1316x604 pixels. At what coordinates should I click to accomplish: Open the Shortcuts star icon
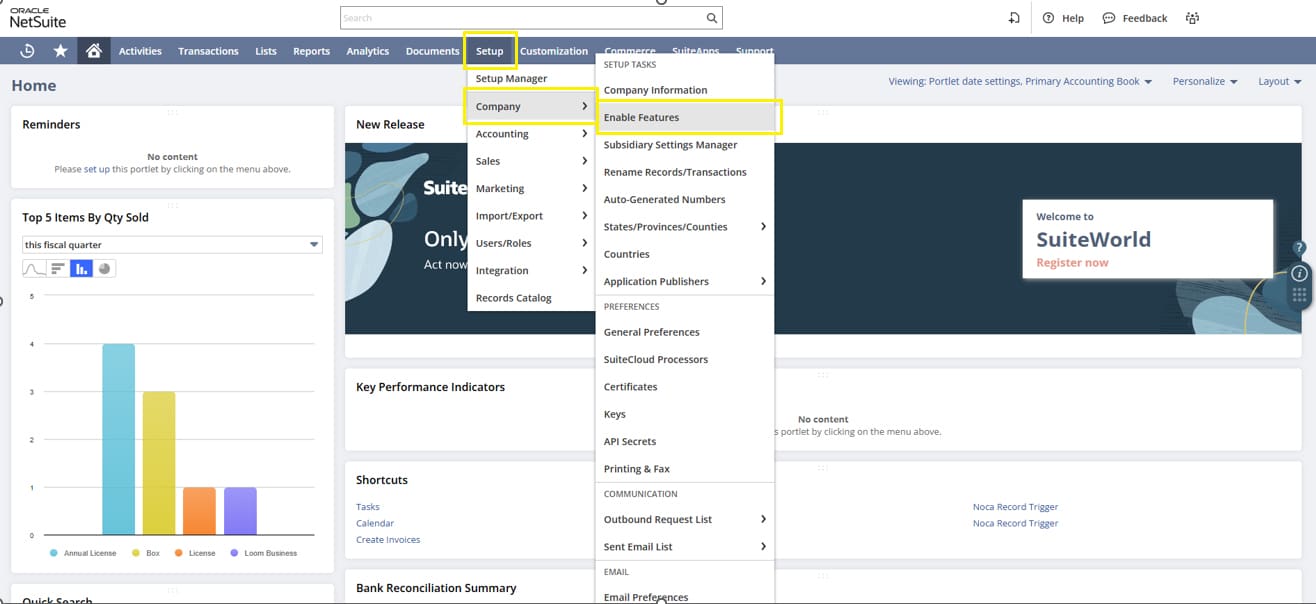coord(60,51)
